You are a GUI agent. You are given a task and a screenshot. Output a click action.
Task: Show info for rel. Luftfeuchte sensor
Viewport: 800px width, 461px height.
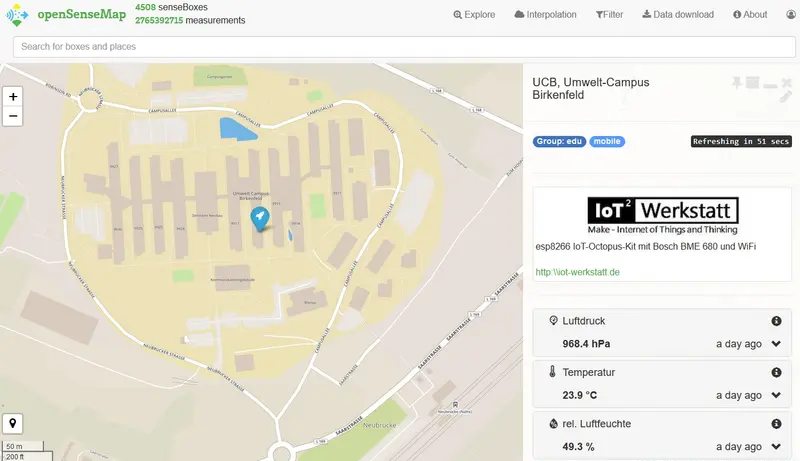776,423
